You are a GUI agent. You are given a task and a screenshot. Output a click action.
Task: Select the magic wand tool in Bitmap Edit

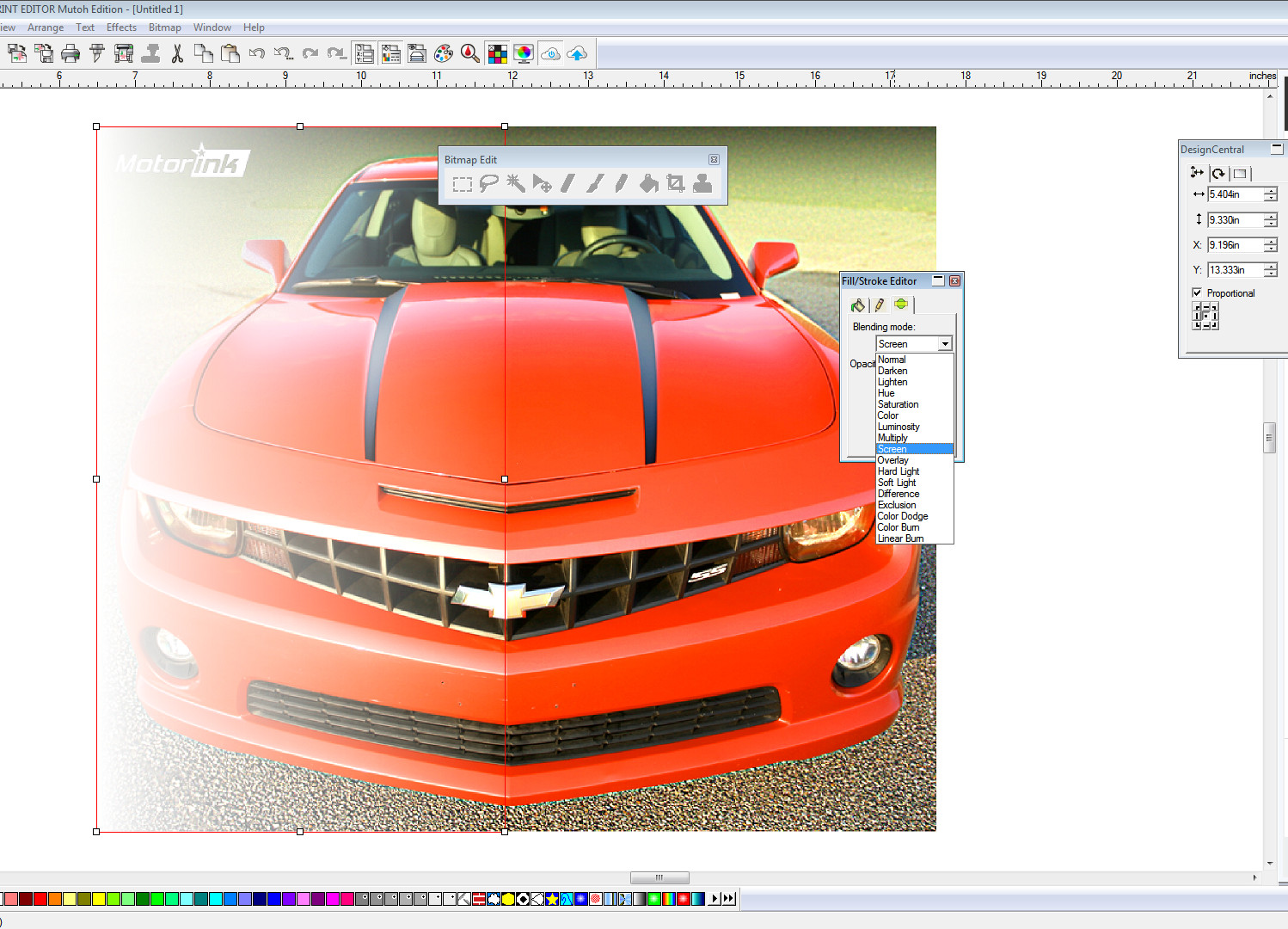point(516,183)
